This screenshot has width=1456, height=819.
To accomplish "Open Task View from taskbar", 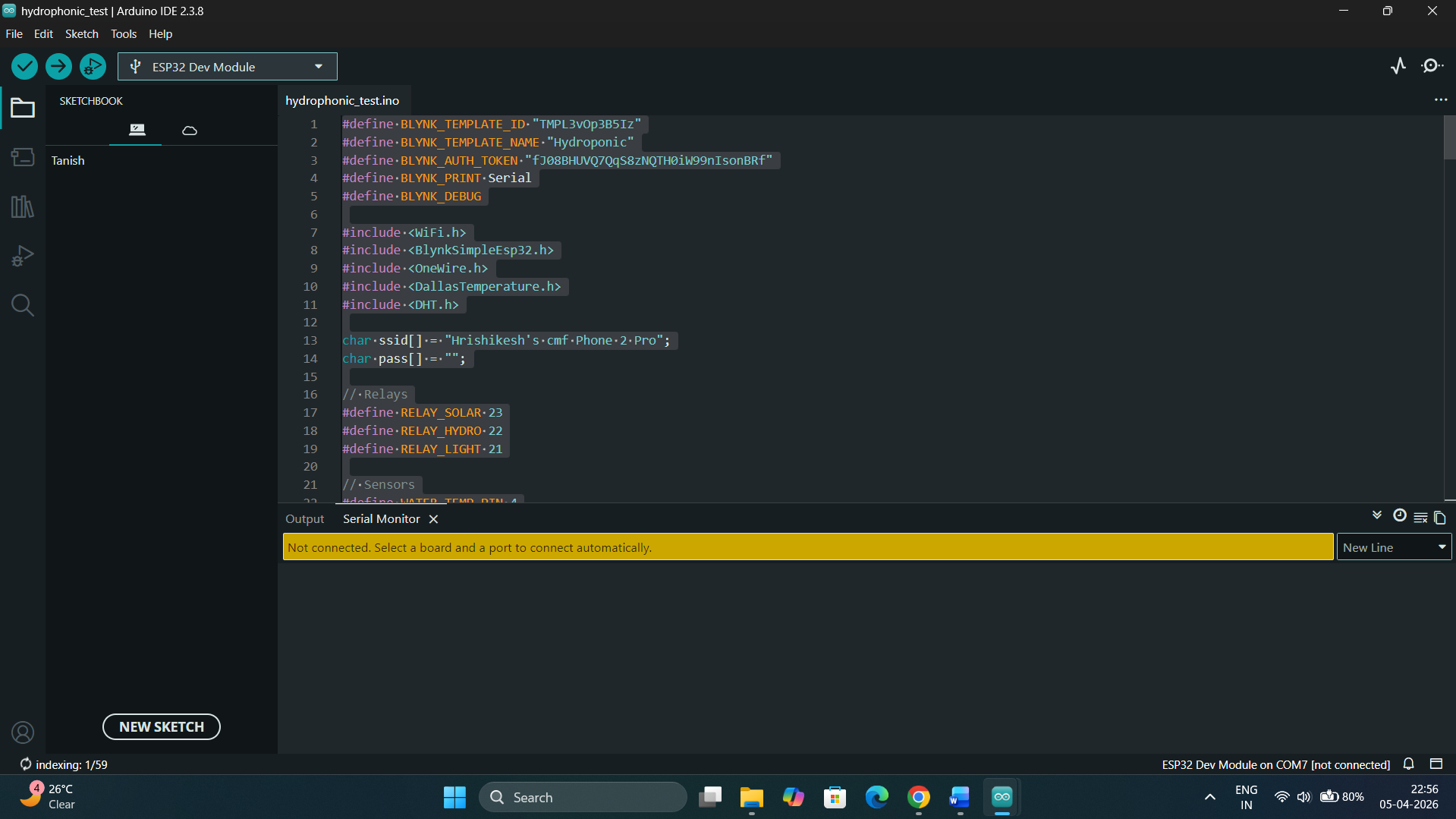I will (710, 797).
